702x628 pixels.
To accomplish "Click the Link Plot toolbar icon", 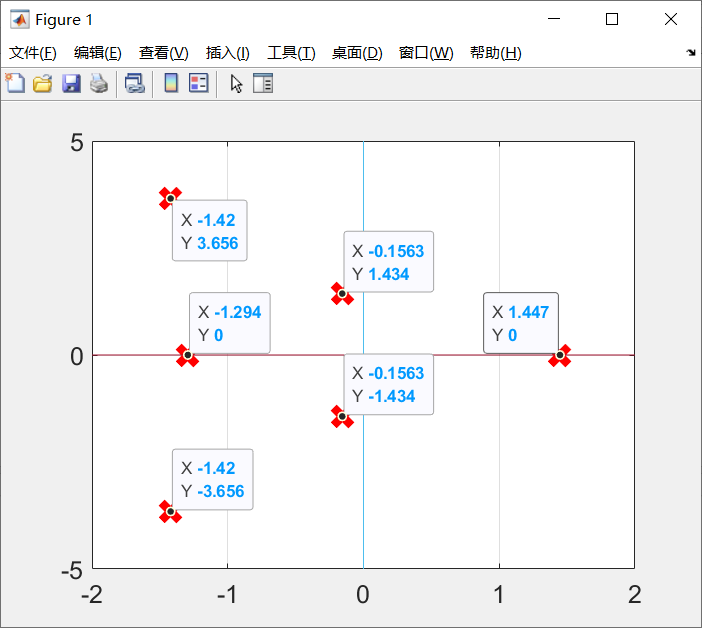I will pos(135,83).
